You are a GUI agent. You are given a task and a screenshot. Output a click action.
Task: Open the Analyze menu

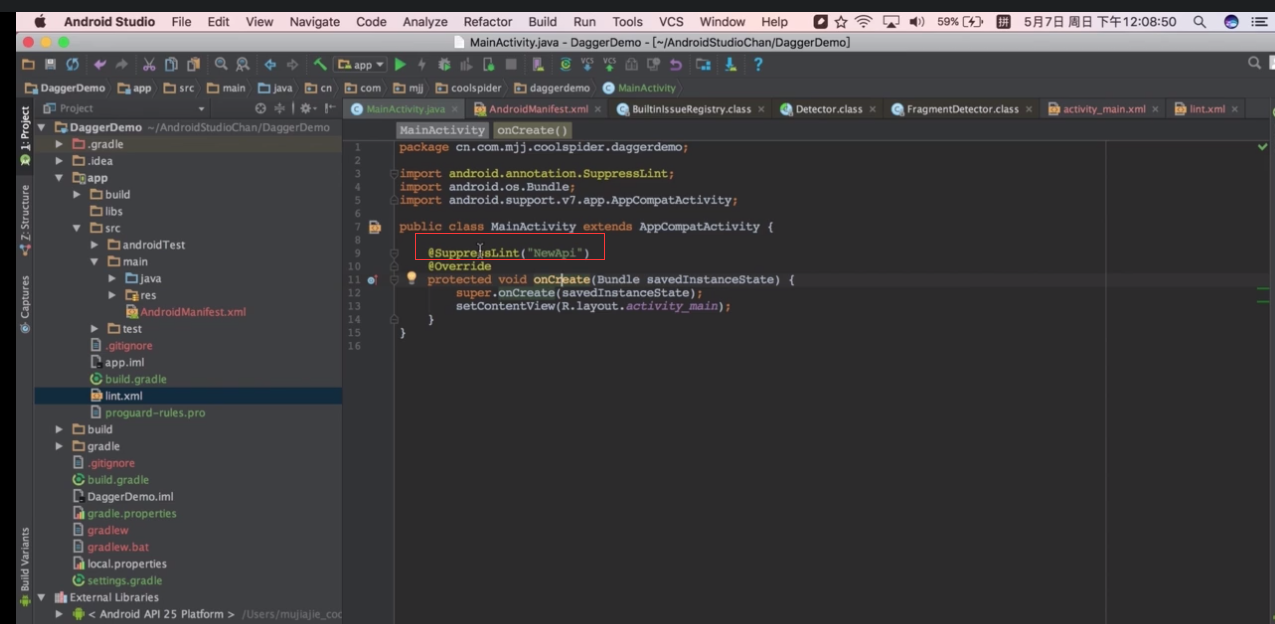[425, 21]
